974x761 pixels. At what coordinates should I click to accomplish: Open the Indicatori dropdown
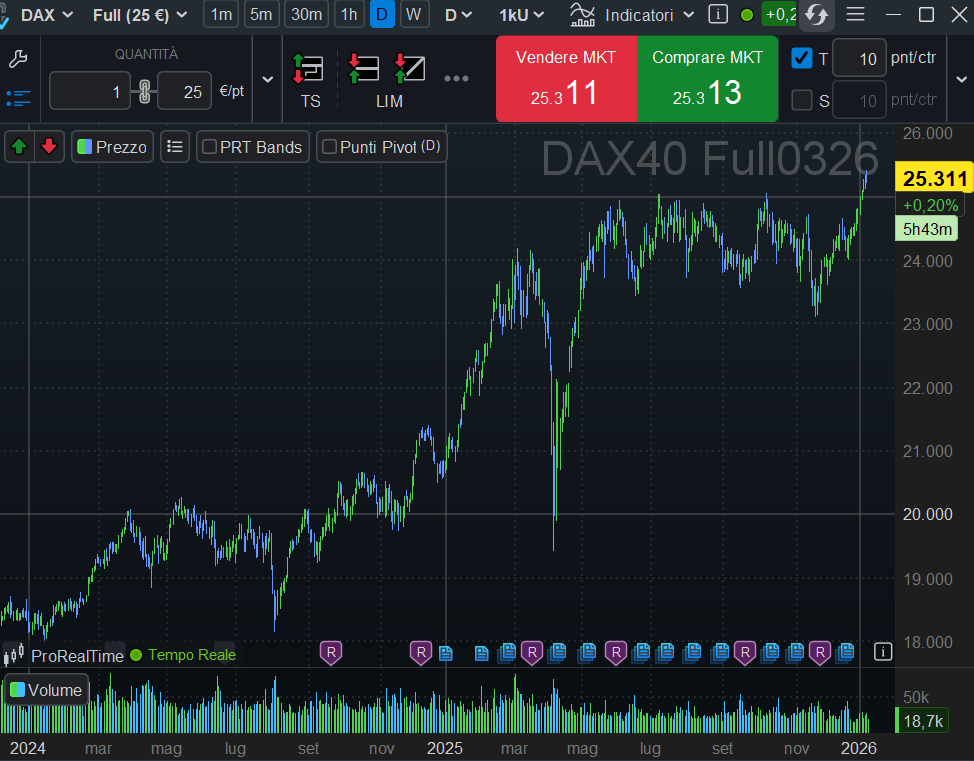(633, 15)
